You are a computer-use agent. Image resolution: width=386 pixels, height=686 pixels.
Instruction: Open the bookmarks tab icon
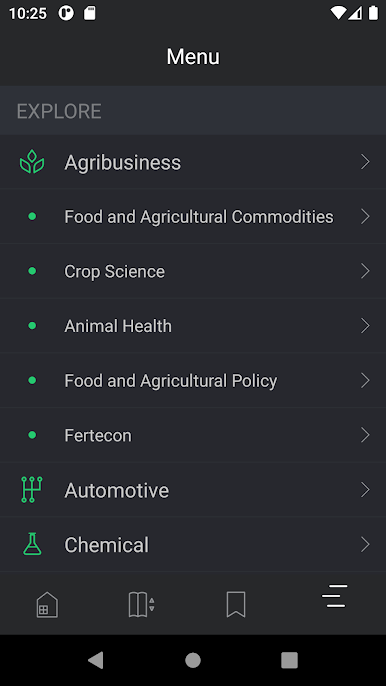(236, 605)
